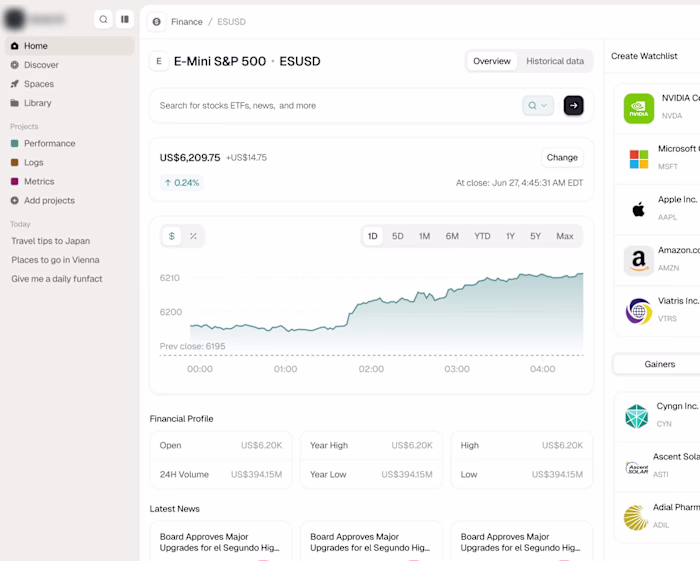Select the teal Performance project swatch
700x561 pixels.
click(15, 144)
